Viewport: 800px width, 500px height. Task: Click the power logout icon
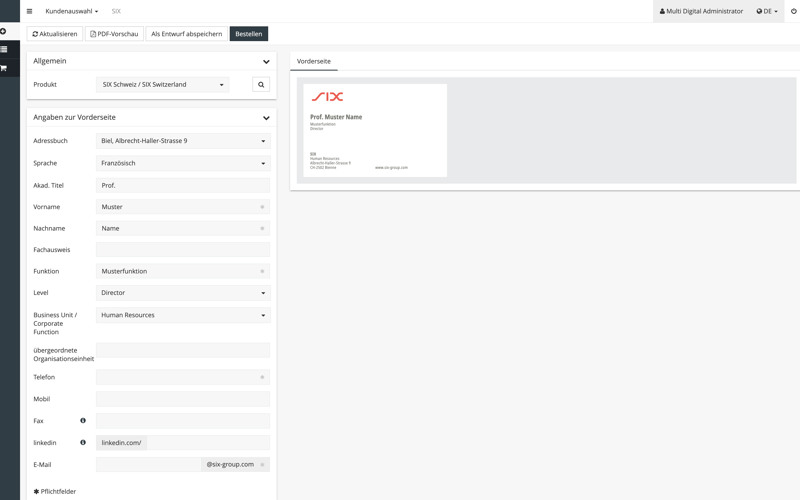click(x=793, y=11)
